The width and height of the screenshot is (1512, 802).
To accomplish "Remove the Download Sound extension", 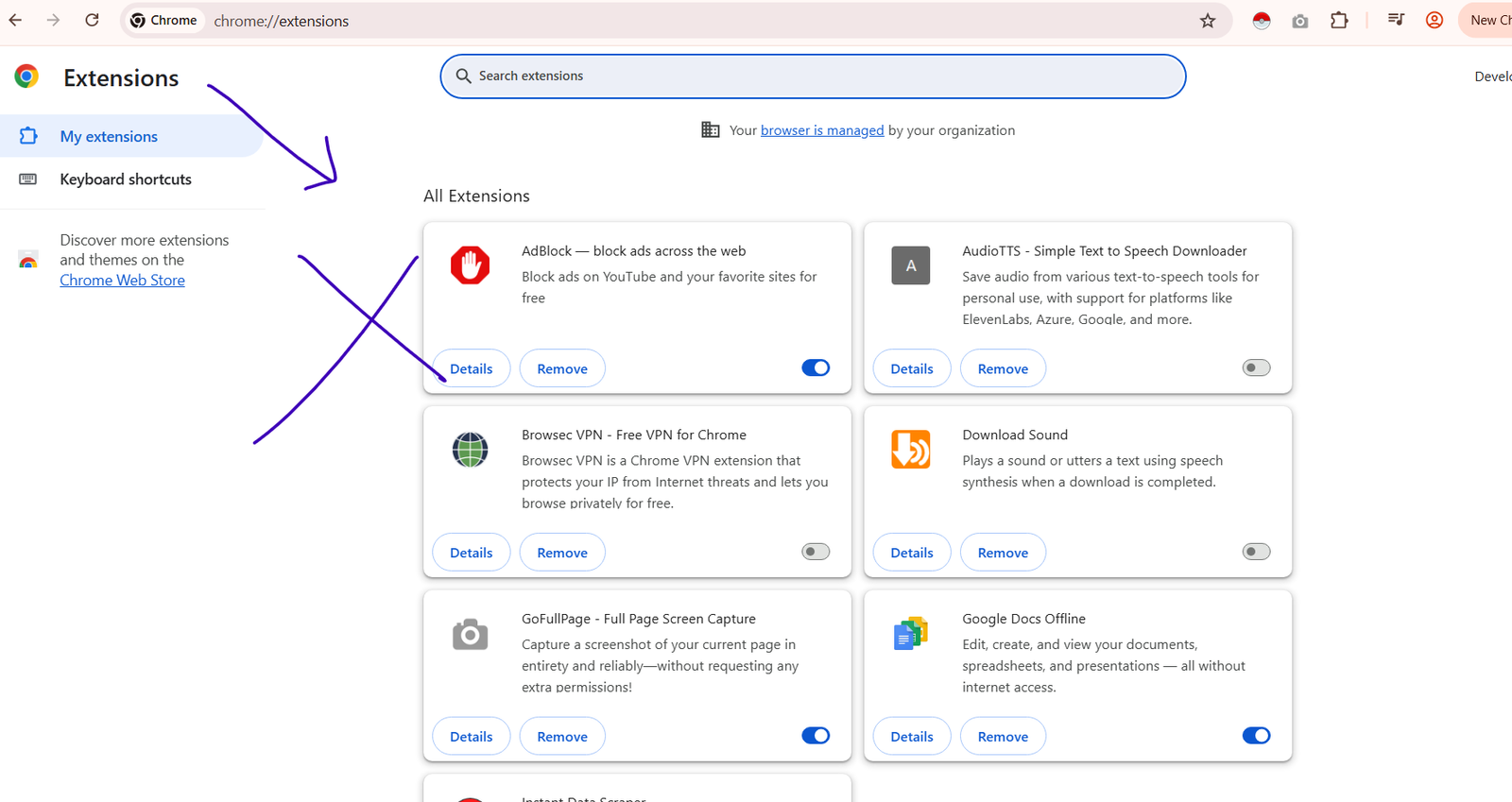I will pos(1003,553).
